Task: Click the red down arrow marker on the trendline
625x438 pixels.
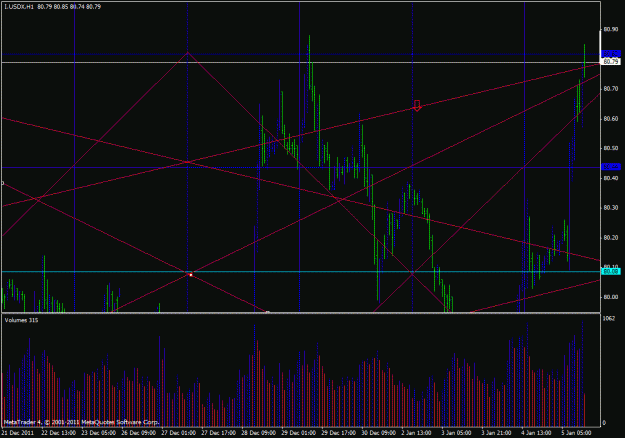Action: (417, 105)
